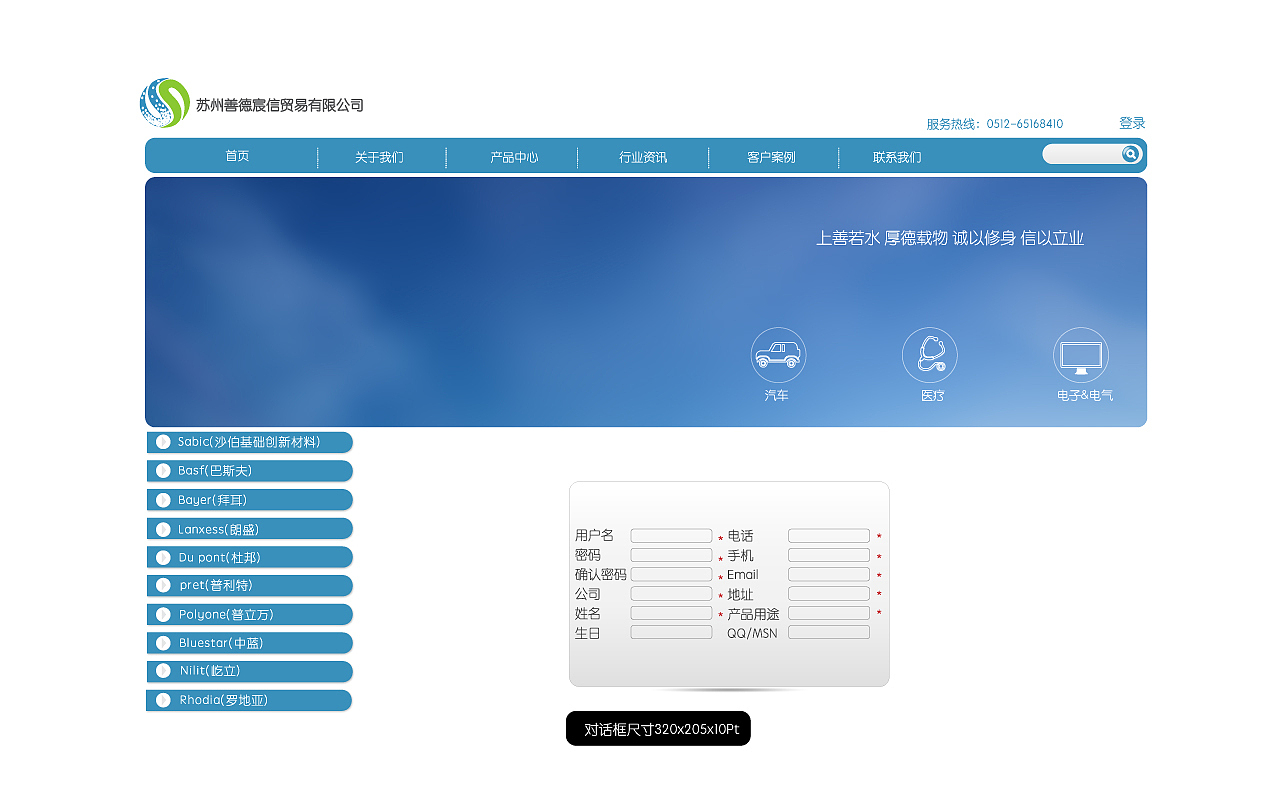Click the 服务热线 phone number text

click(x=995, y=124)
